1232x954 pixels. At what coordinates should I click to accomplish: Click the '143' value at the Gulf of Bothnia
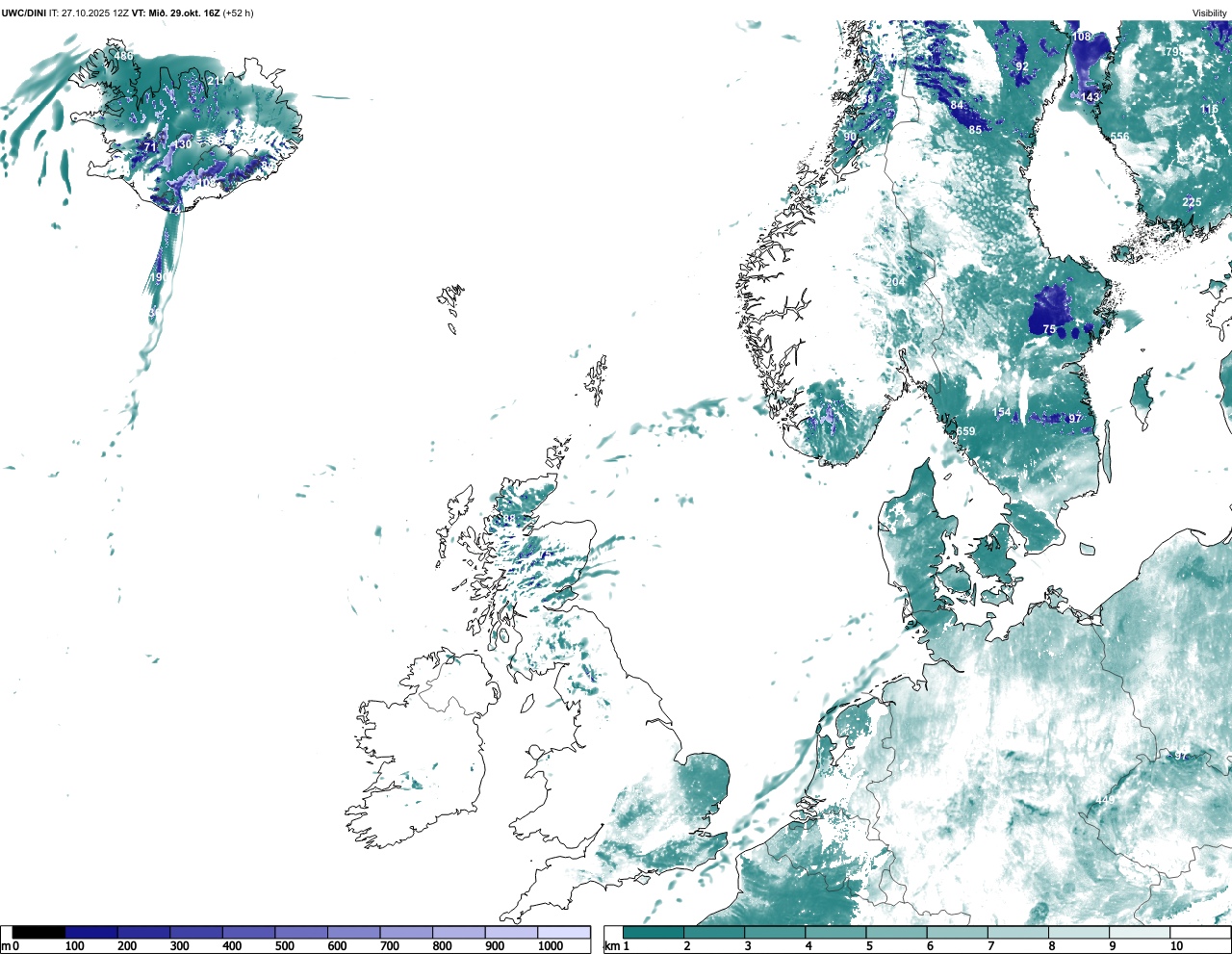pyautogui.click(x=1090, y=97)
